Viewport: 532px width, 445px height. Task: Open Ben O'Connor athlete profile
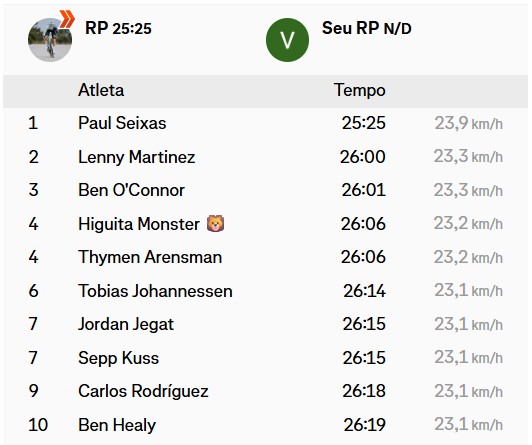[131, 190]
